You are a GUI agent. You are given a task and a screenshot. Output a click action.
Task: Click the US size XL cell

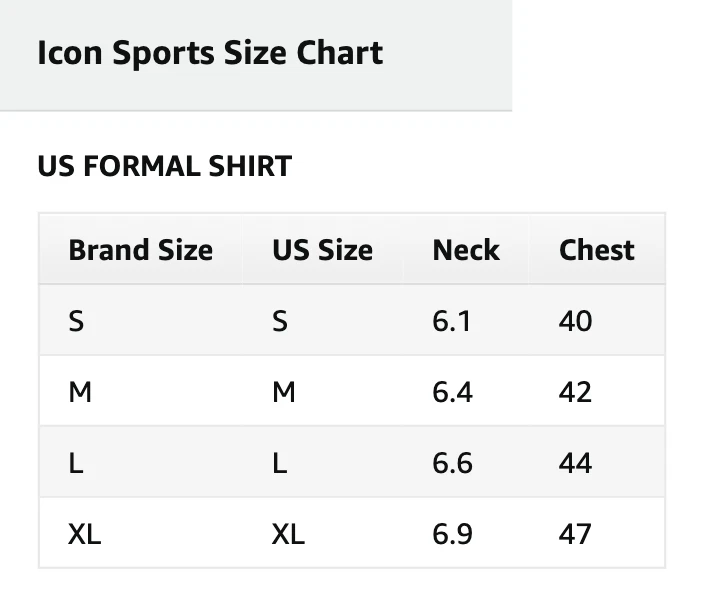(x=322, y=533)
